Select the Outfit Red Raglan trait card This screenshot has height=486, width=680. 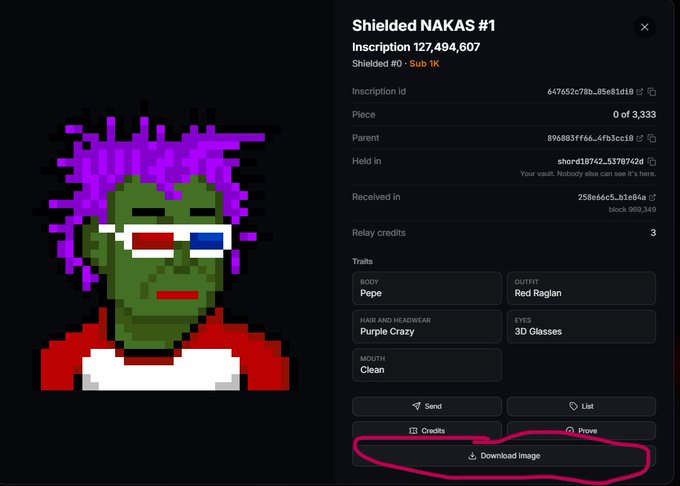pos(581,288)
